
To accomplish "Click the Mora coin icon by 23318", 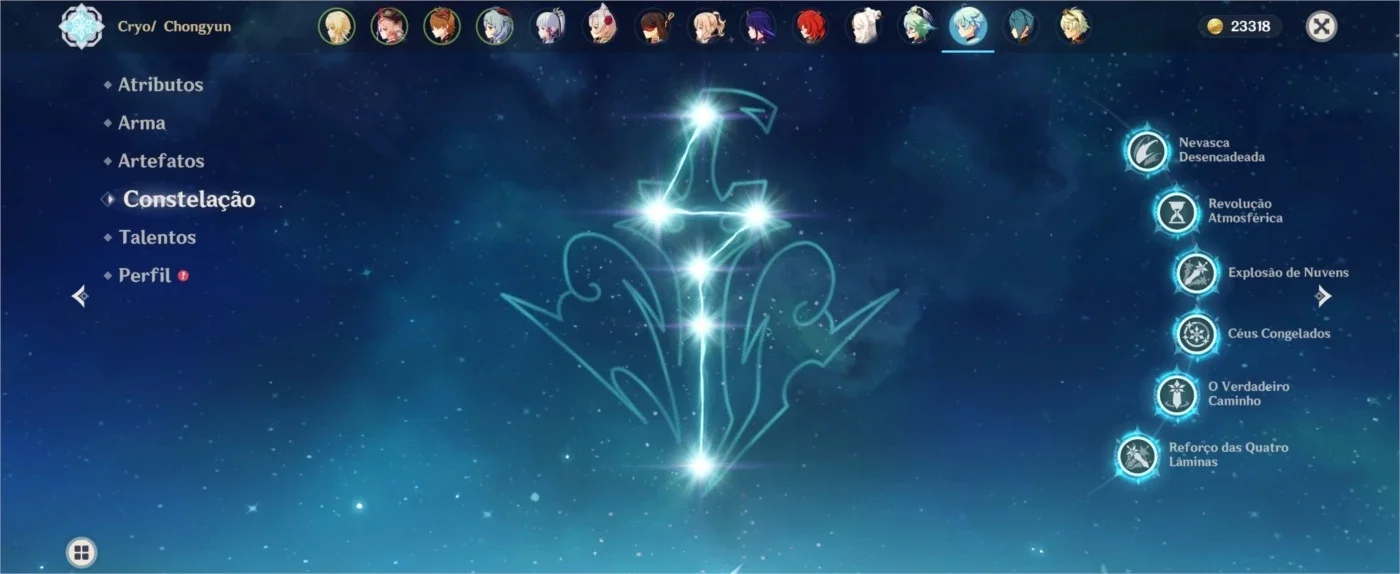I will pyautogui.click(x=1216, y=27).
